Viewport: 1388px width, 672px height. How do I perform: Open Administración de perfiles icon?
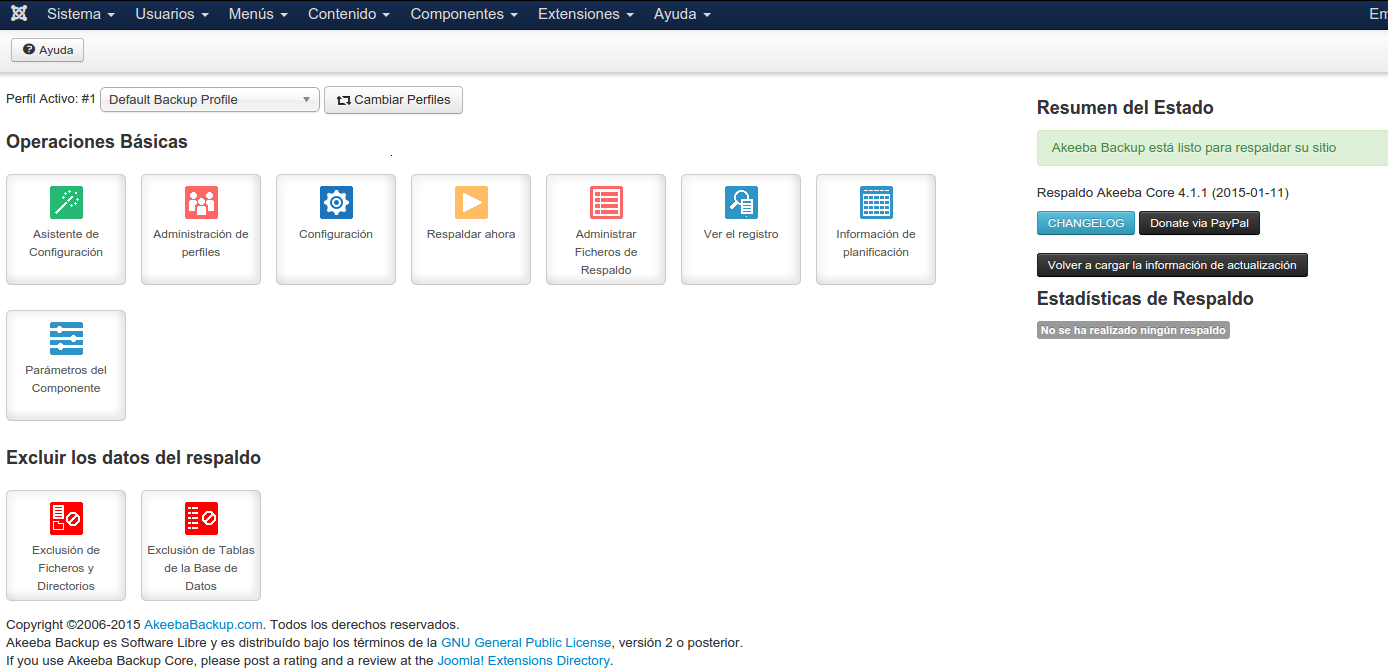click(201, 203)
